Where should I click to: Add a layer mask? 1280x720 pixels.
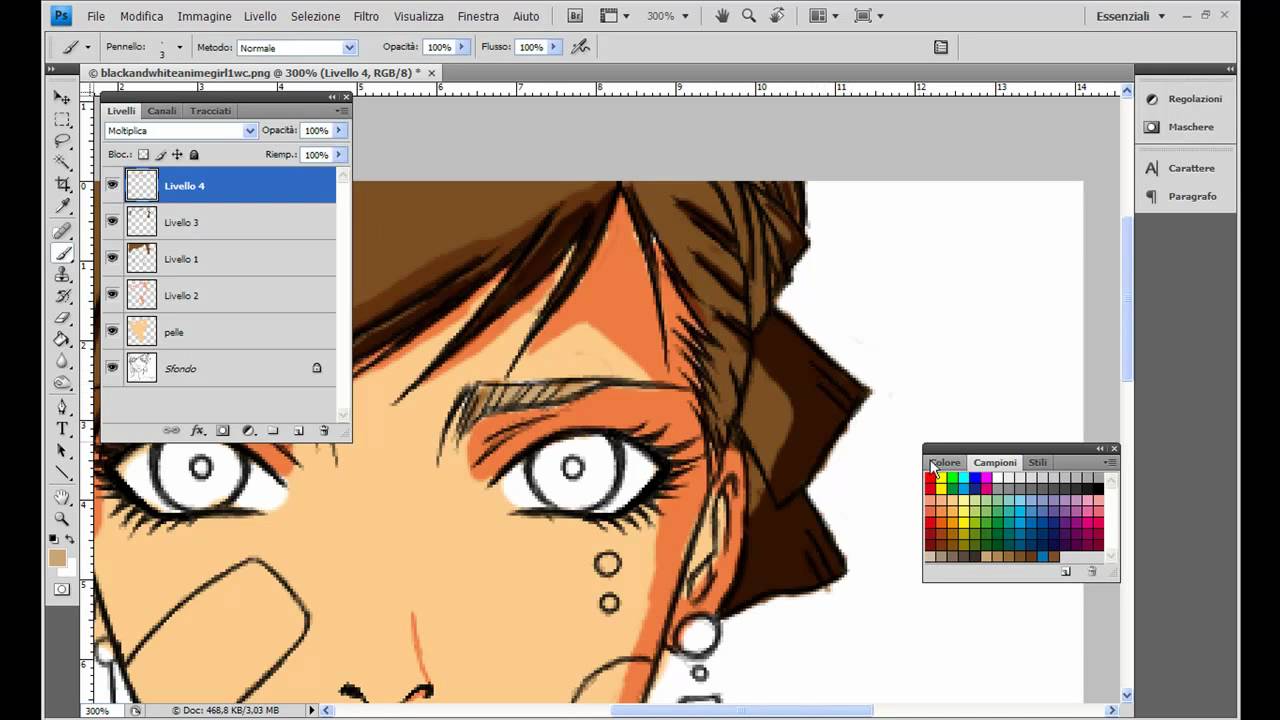point(223,430)
